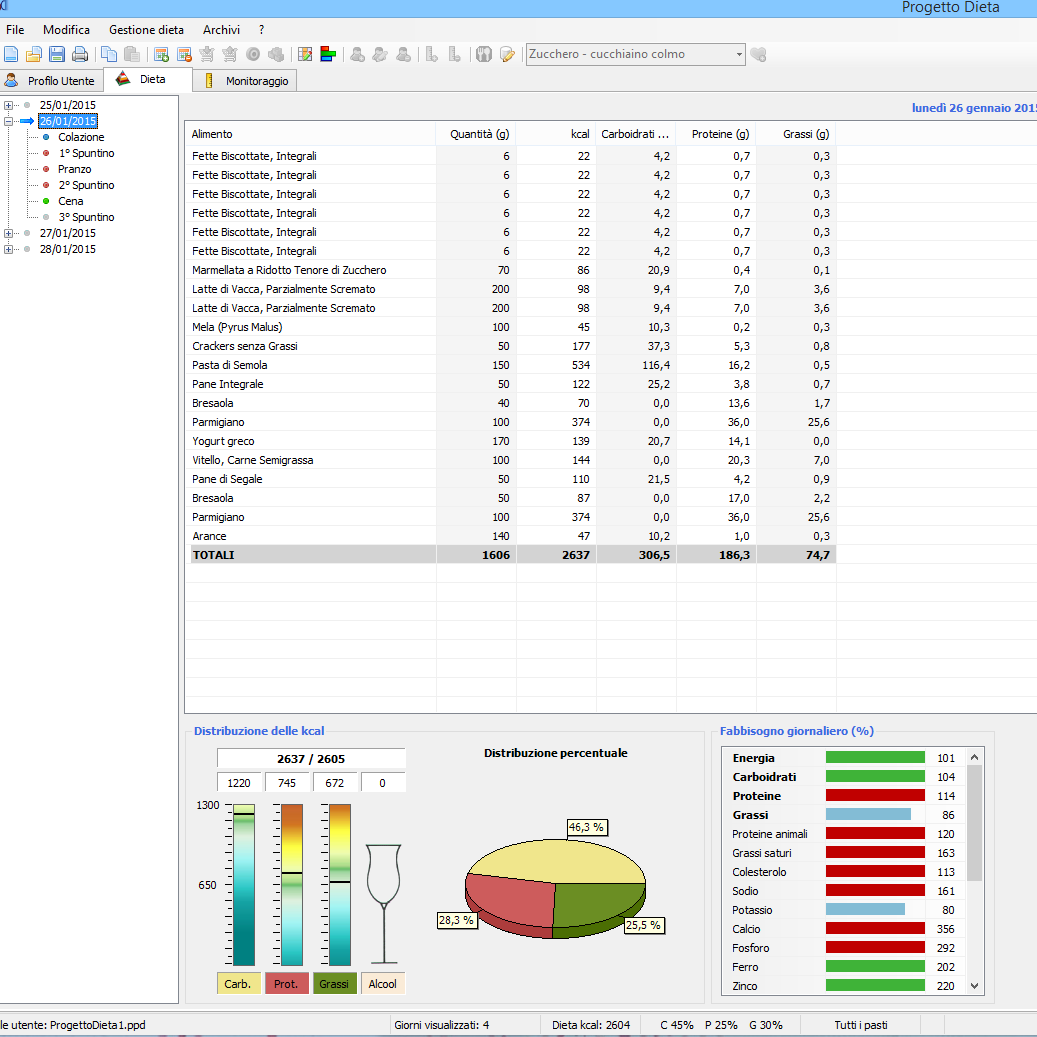
Task: Click the yellow Carb. legend swatch
Action: click(x=238, y=984)
